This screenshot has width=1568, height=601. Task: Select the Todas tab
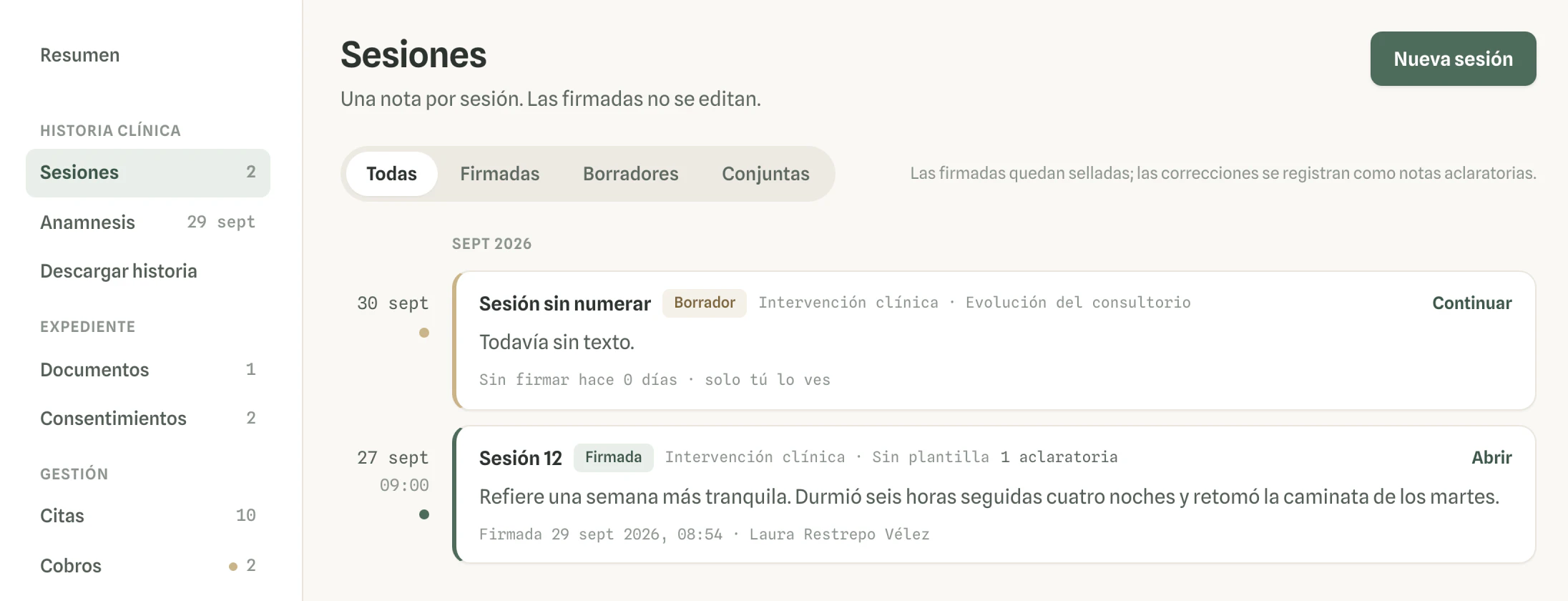click(x=391, y=174)
